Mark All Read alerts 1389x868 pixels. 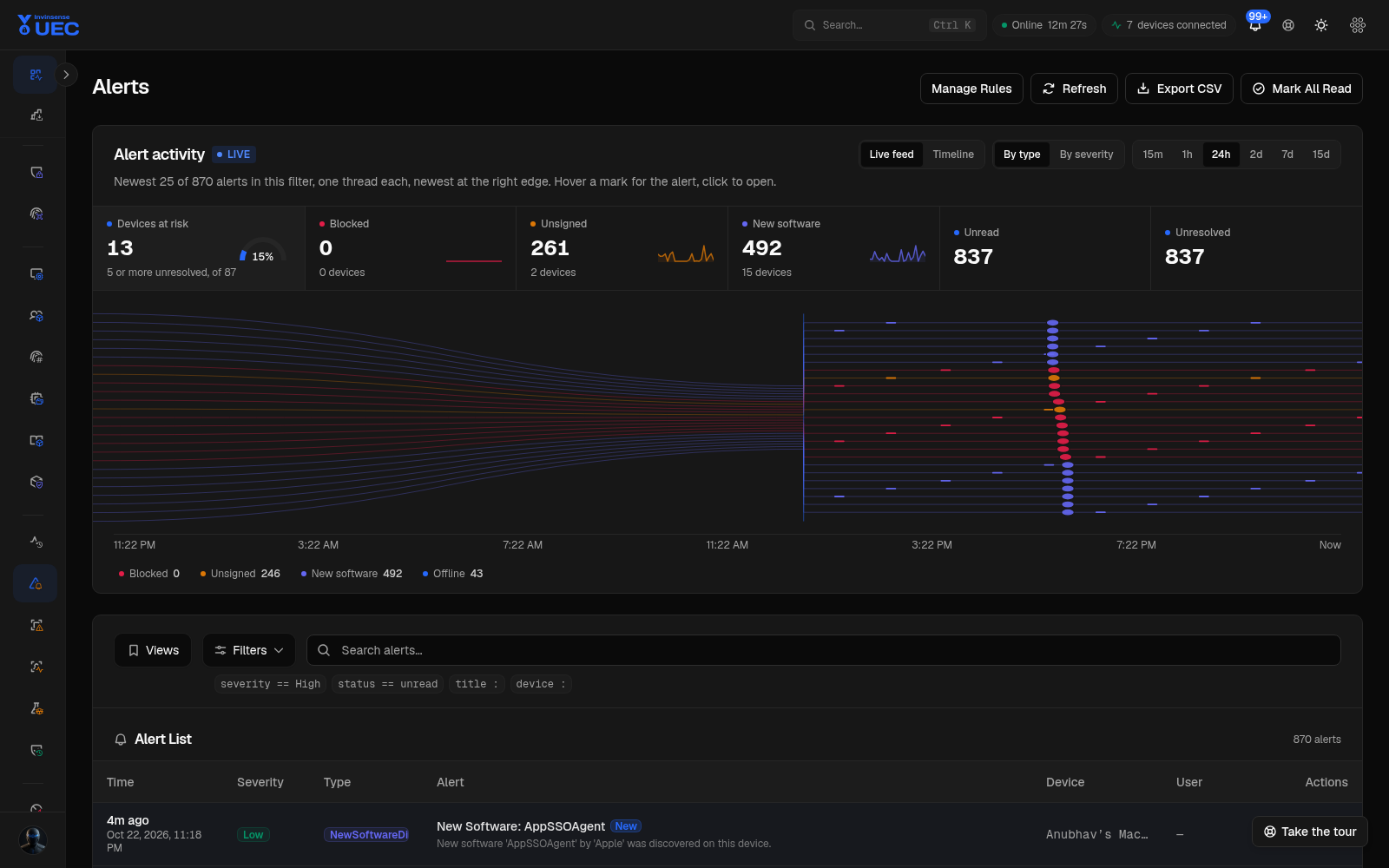1301,89
